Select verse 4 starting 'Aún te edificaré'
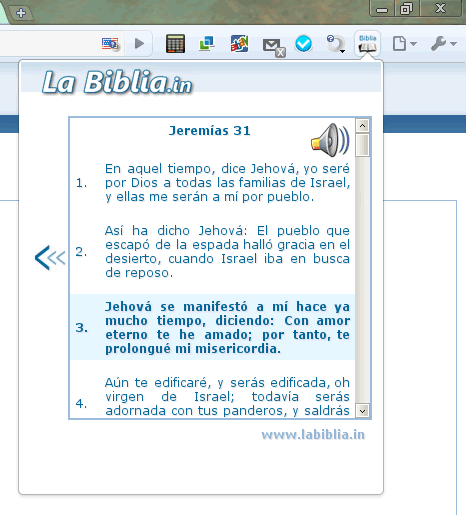This screenshot has width=466, height=515. point(212,397)
